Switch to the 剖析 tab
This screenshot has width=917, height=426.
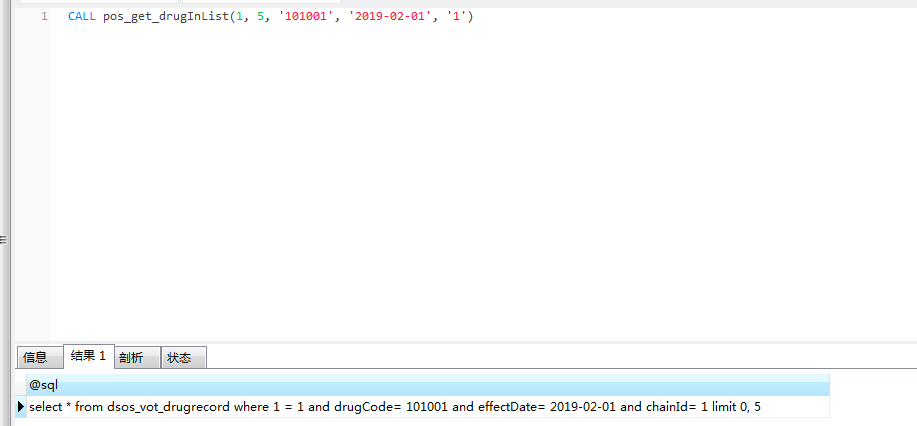click(x=137, y=358)
